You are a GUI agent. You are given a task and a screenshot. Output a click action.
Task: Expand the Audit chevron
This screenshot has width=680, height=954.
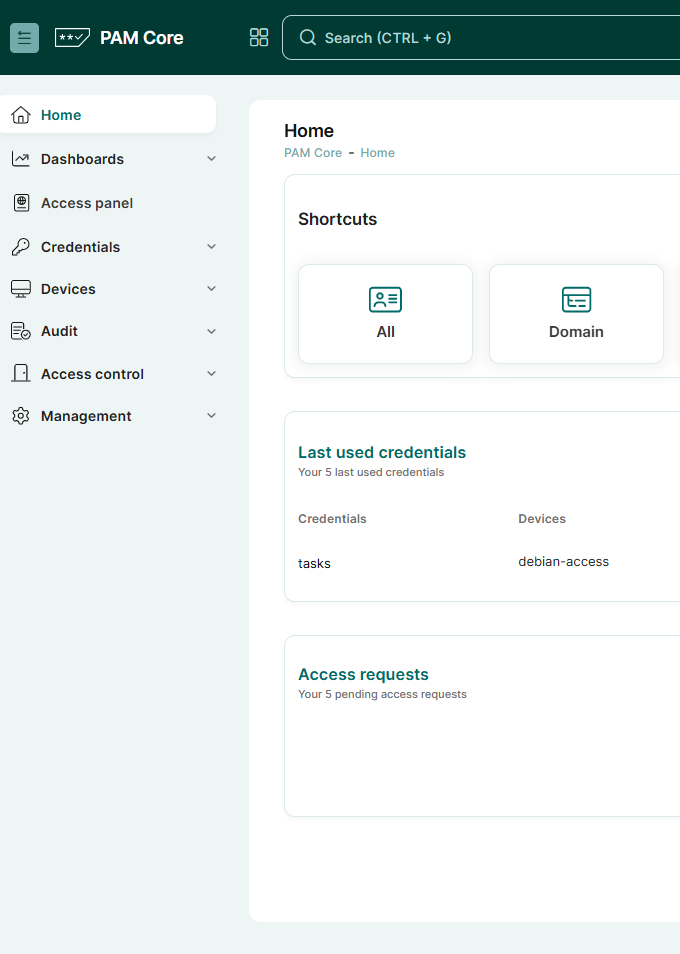tap(211, 332)
